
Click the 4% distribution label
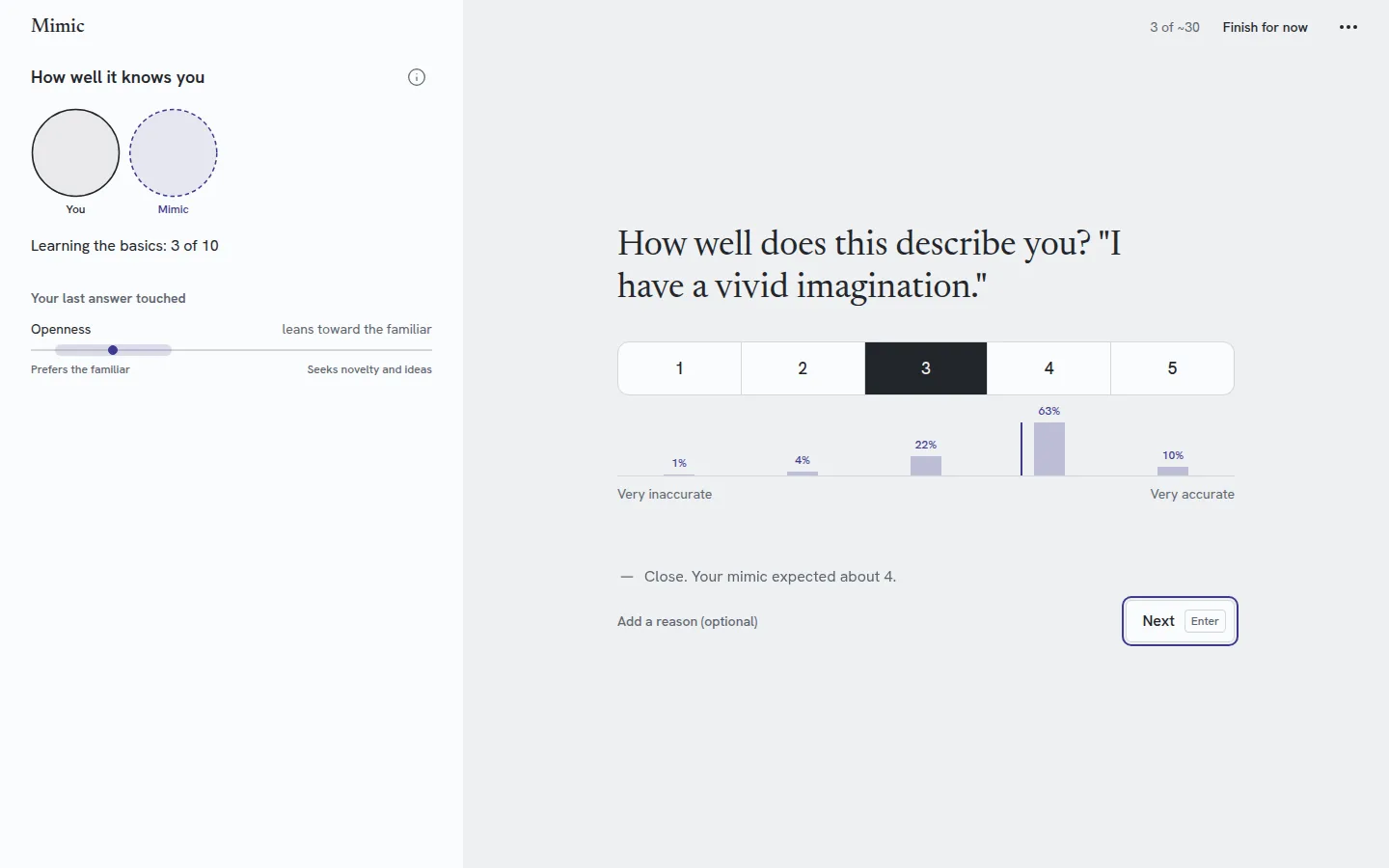tap(803, 460)
